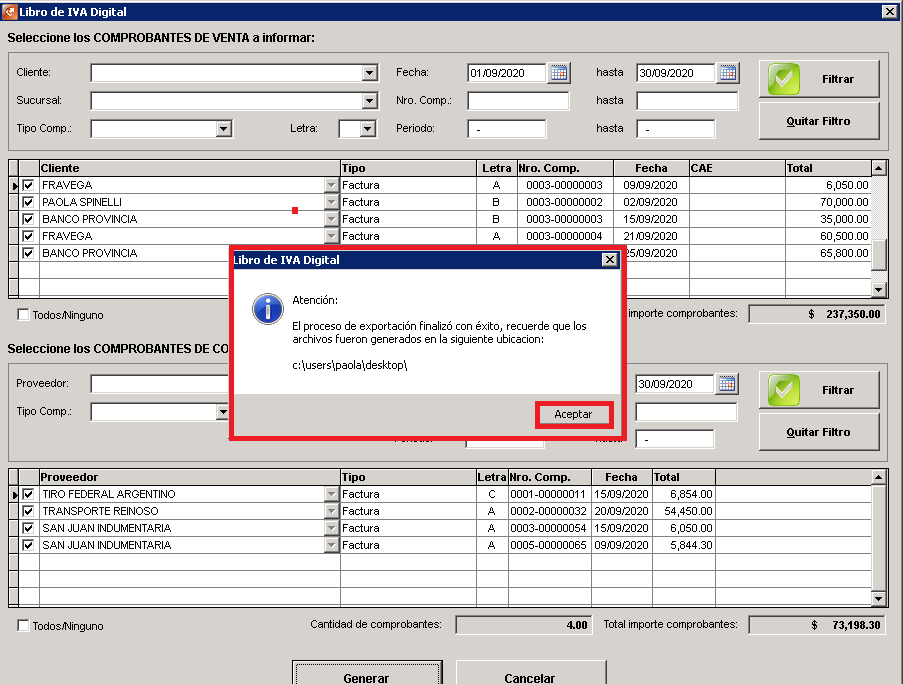This screenshot has height=685, width=903.
Task: Open dropdown on BANCO PROVINCIA 0003-00000003 row
Action: 331,219
